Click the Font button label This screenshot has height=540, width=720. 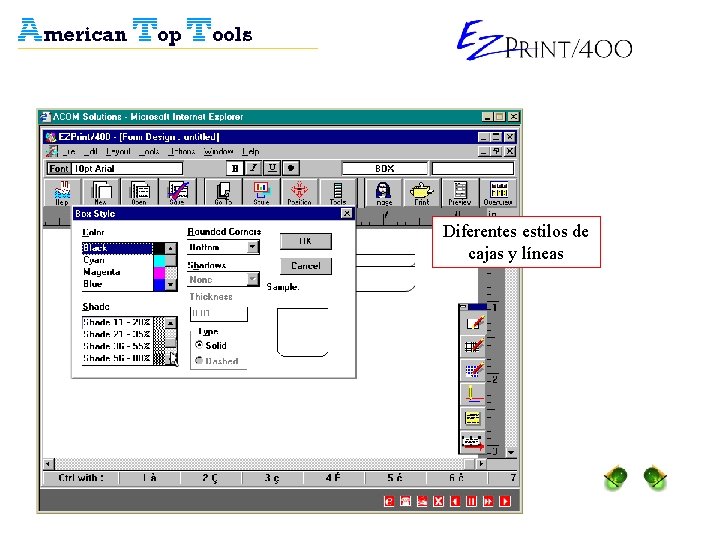coord(59,169)
